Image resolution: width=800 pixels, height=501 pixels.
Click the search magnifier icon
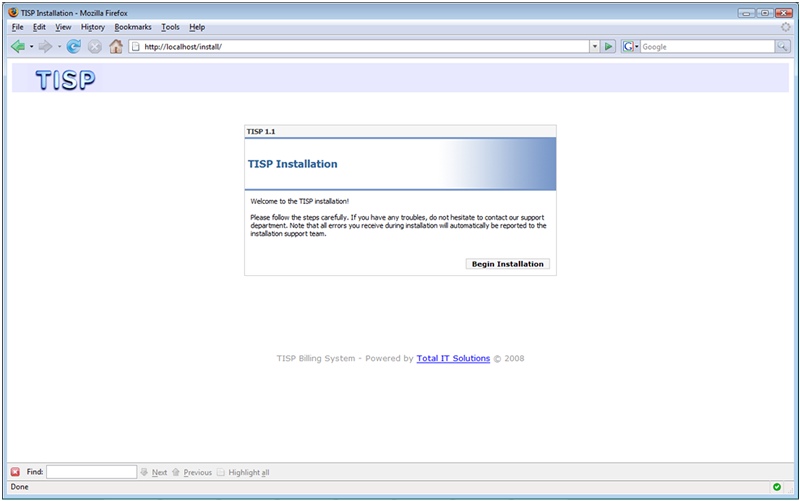782,46
